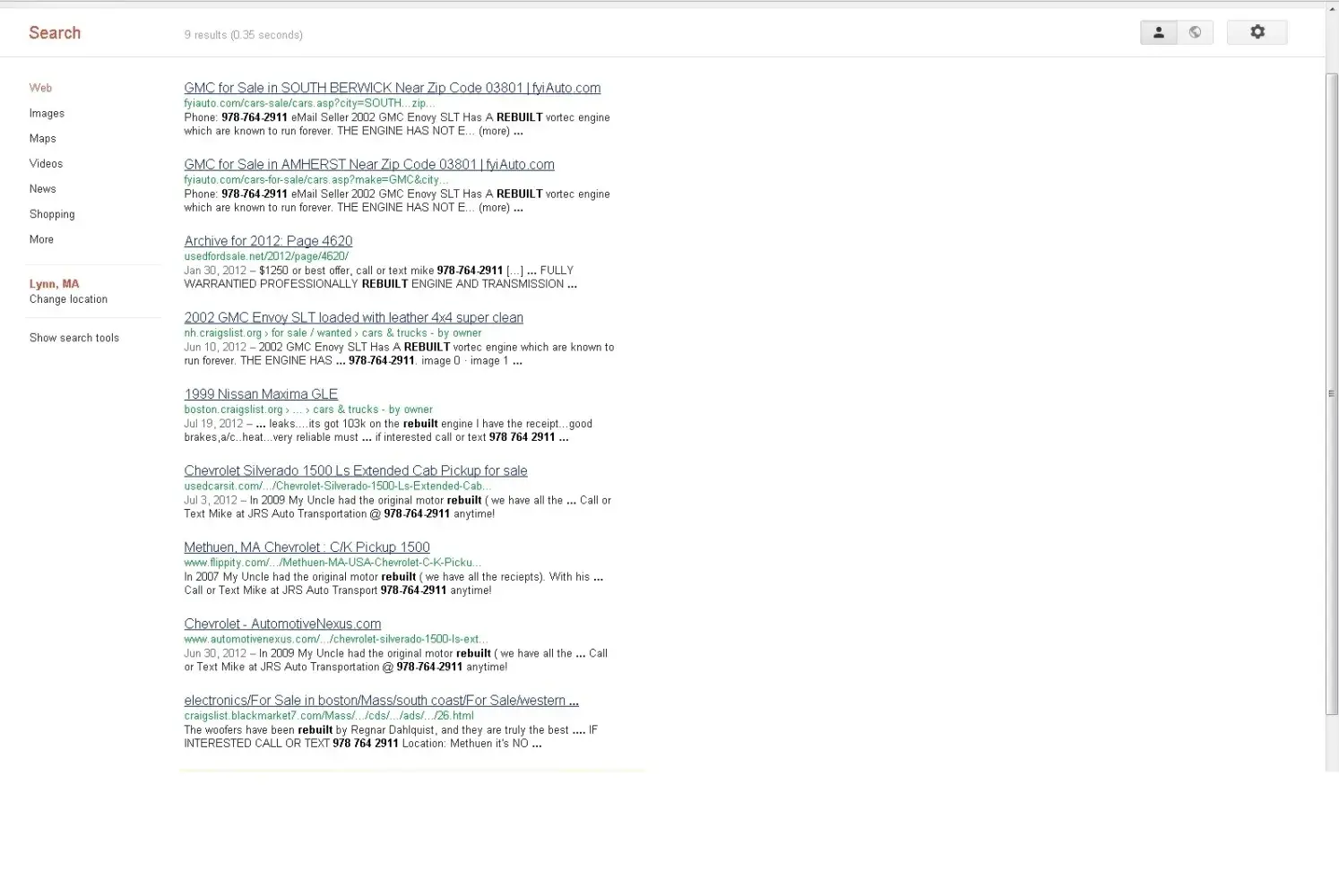The width and height of the screenshot is (1339, 896).
Task: Click the www.flippity.com result URL
Action: (x=333, y=563)
